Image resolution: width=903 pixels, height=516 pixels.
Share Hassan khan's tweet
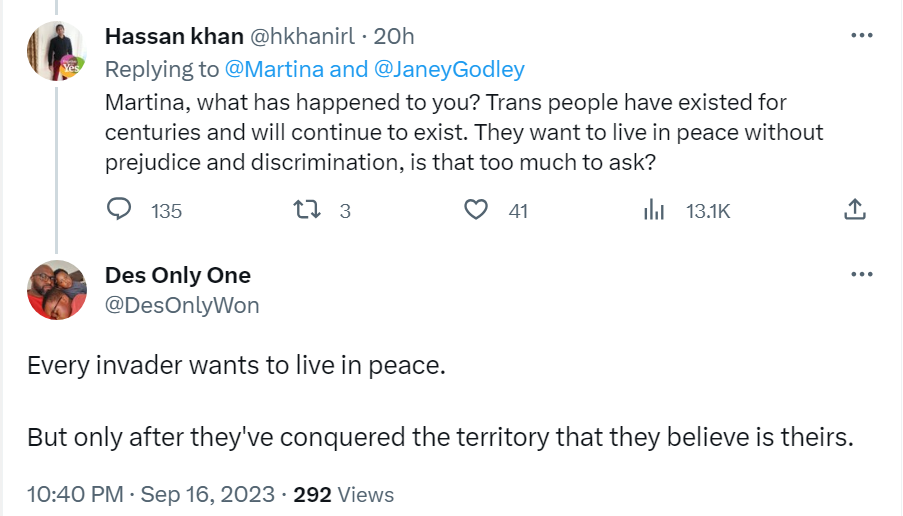point(854,210)
